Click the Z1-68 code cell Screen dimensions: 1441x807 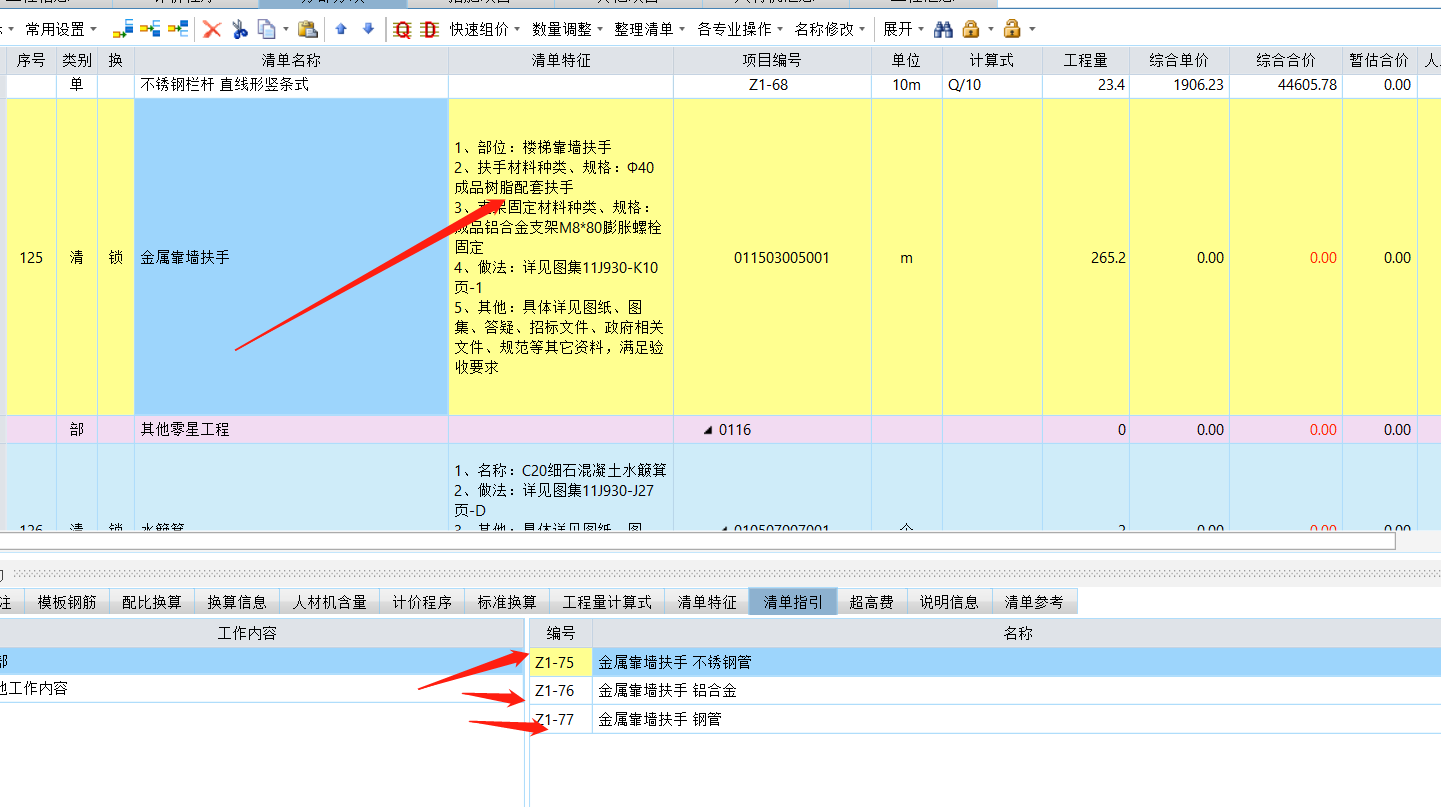pyautogui.click(x=772, y=85)
